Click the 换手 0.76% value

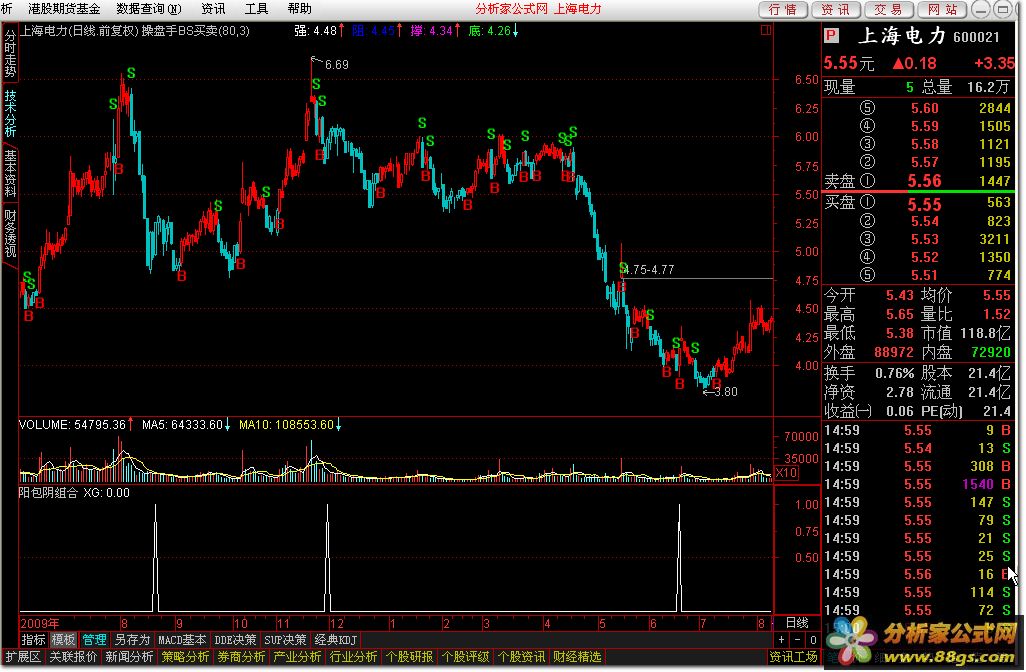pos(894,374)
